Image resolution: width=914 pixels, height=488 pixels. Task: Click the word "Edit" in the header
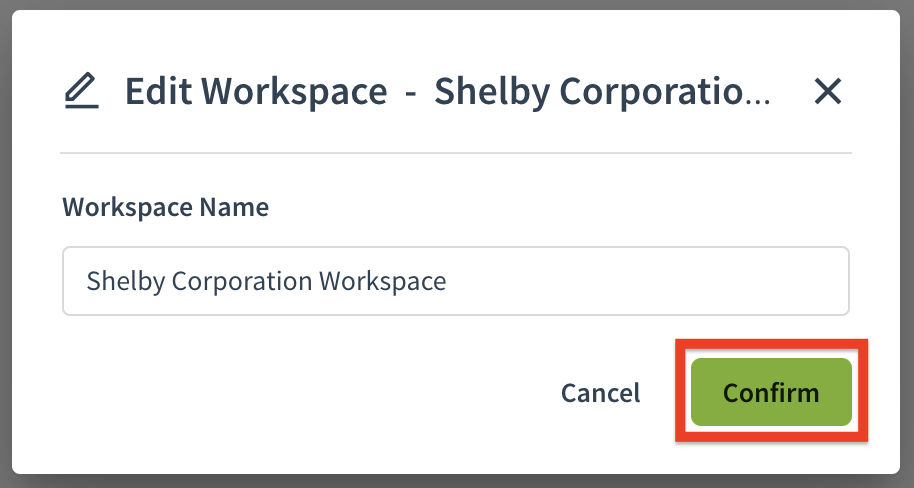pyautogui.click(x=159, y=92)
